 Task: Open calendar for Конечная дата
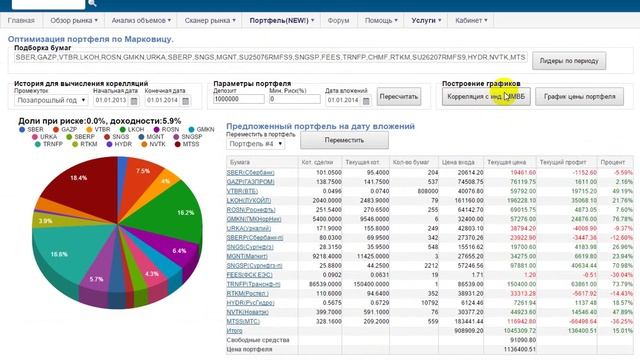pos(185,101)
